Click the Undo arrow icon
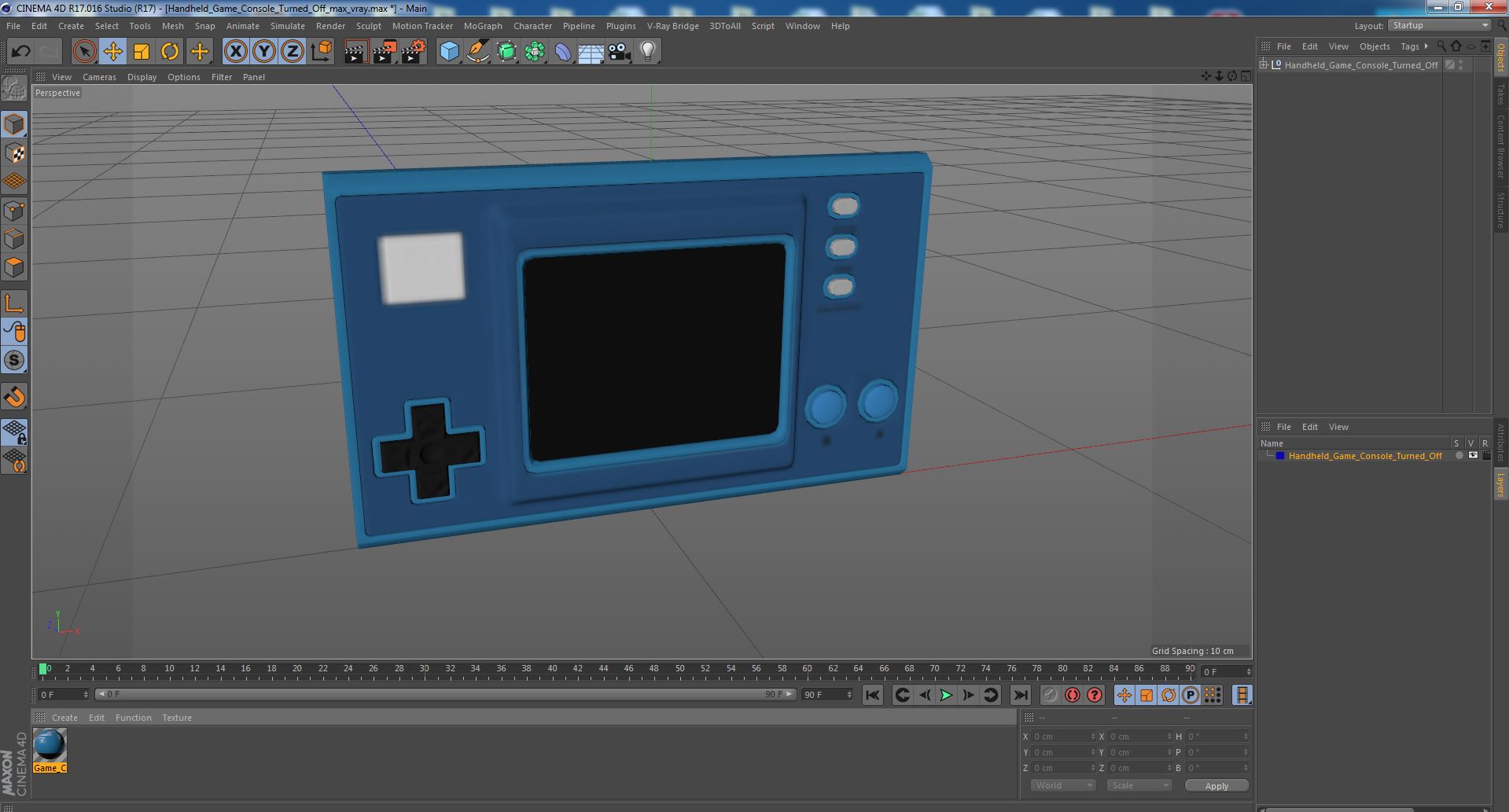Screen dimensions: 1509x812 pos(20,52)
